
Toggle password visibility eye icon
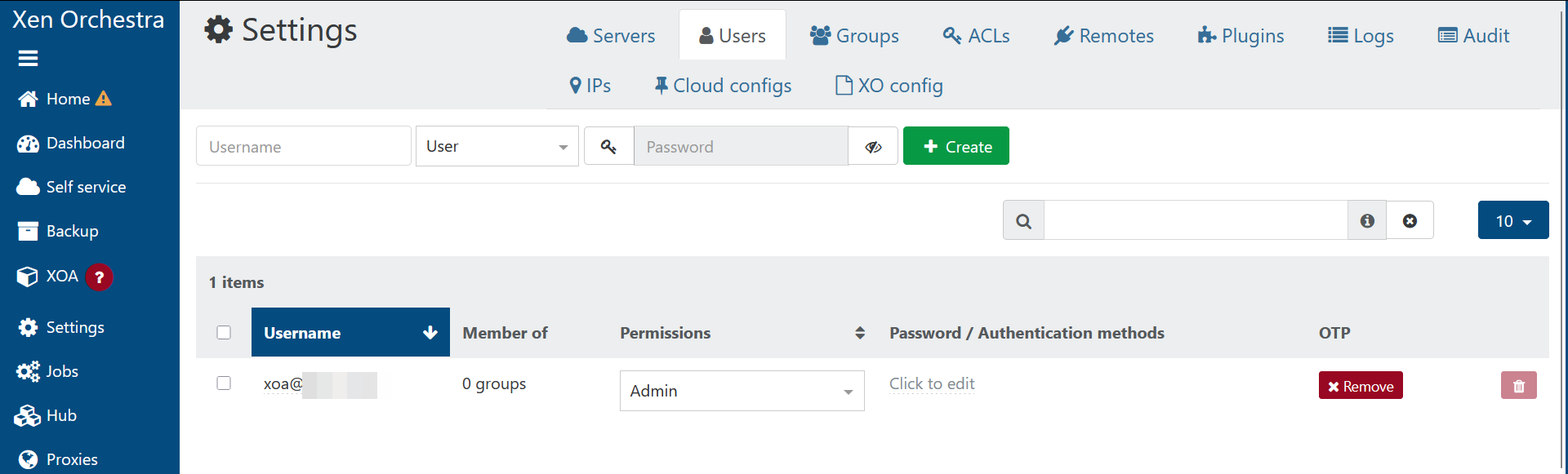tap(873, 146)
